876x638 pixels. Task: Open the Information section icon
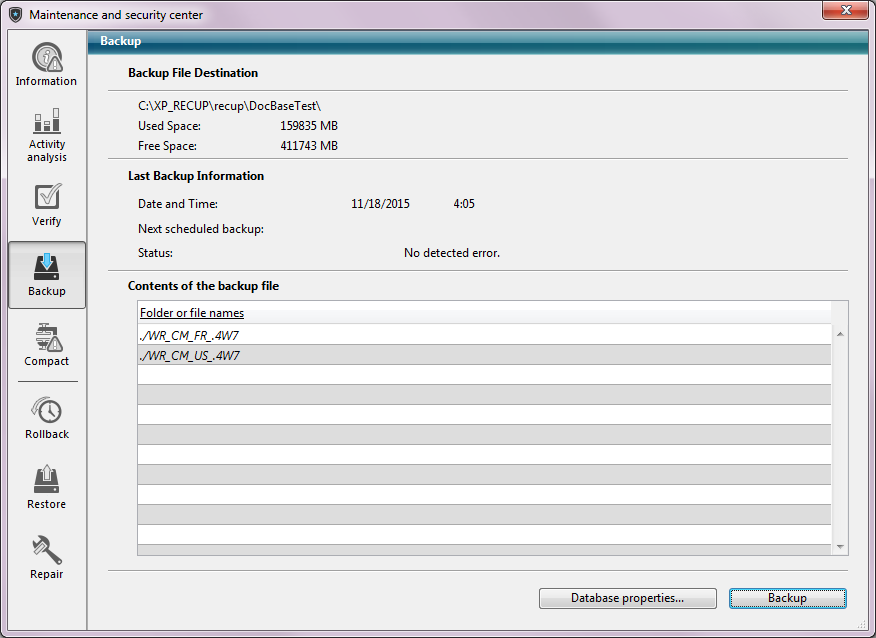point(46,58)
